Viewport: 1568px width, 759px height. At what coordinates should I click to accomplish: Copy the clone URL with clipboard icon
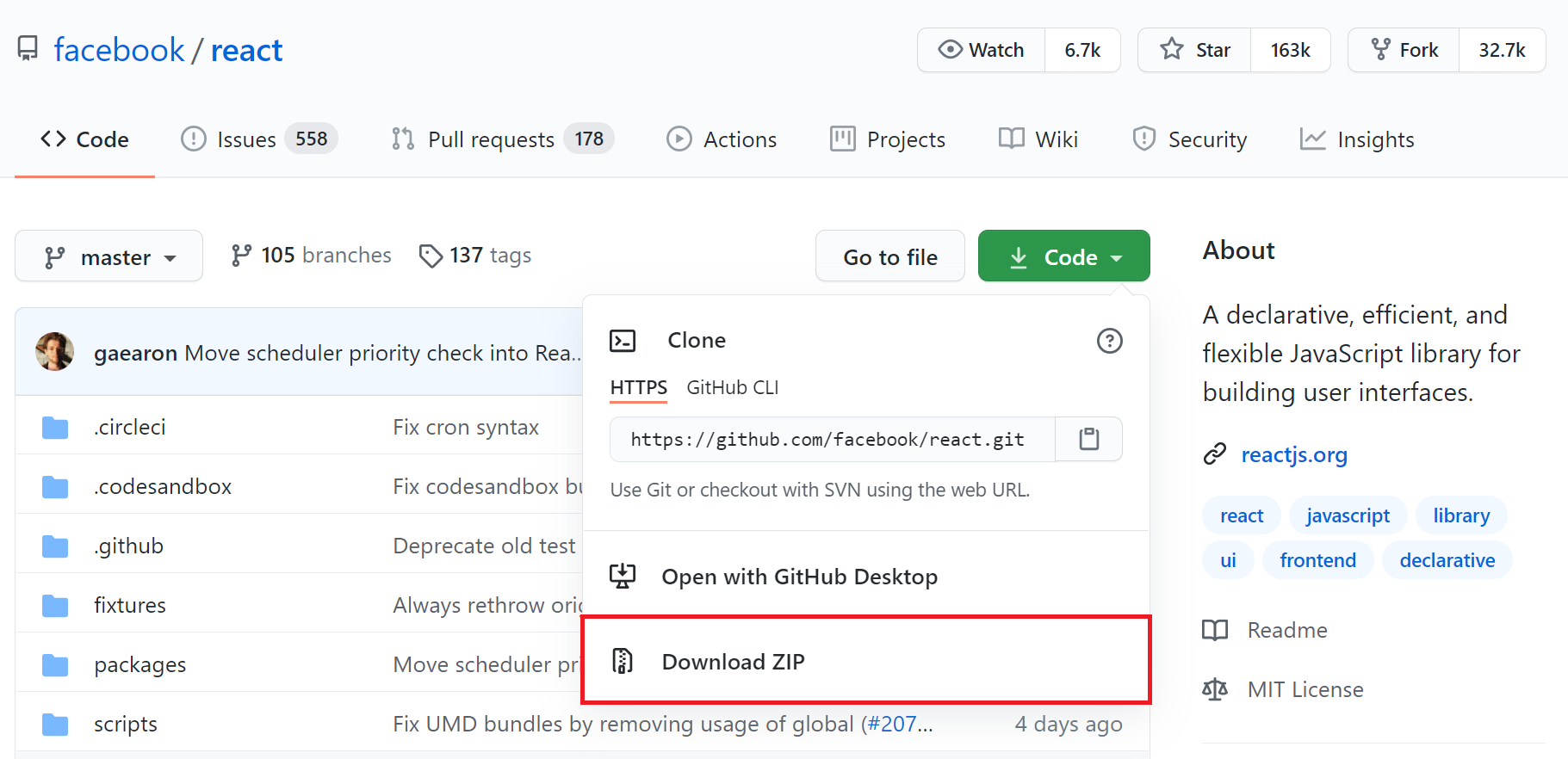pyautogui.click(x=1089, y=439)
